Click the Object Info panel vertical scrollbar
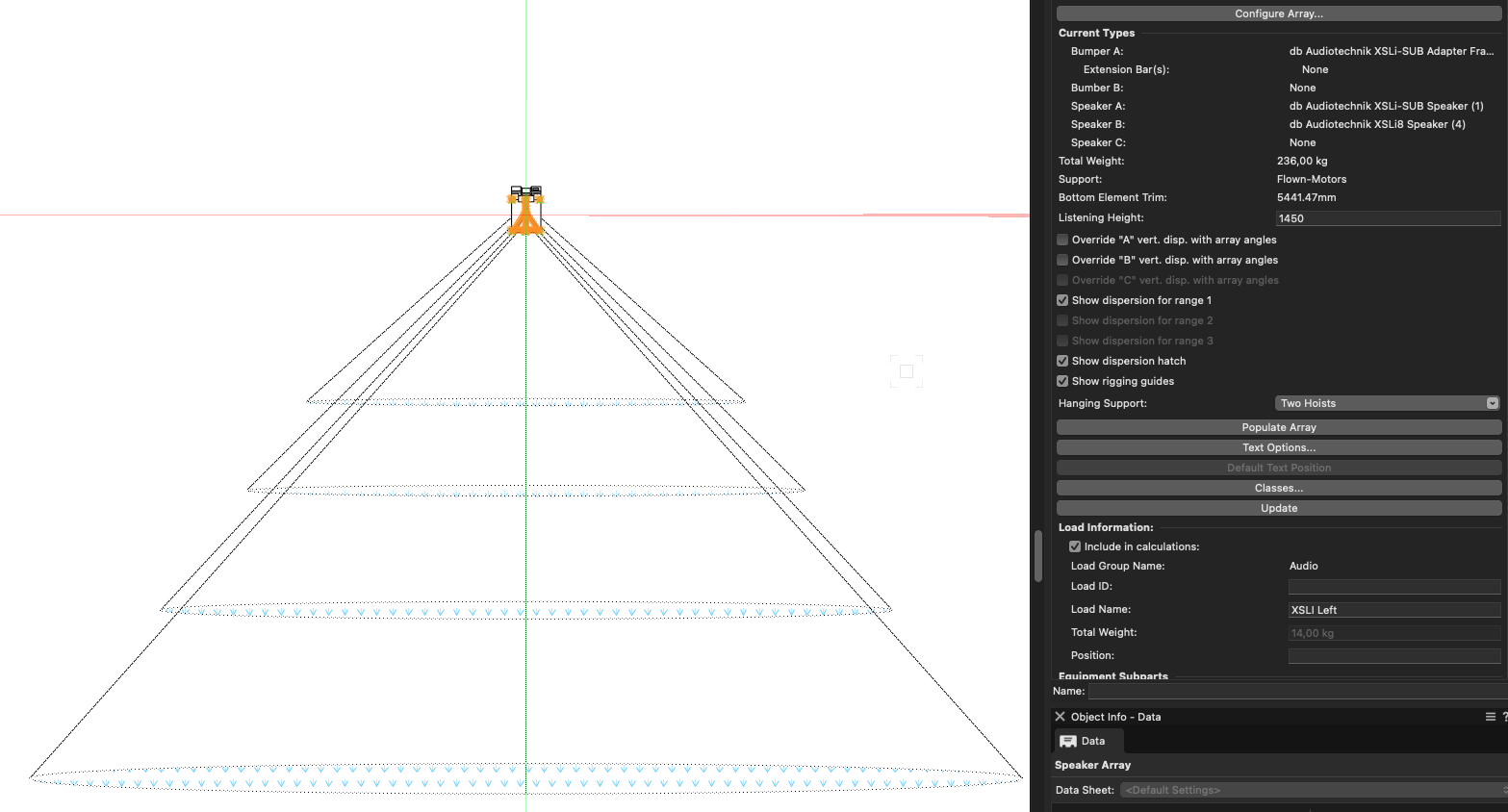The height and width of the screenshot is (812, 1508). (x=1038, y=556)
